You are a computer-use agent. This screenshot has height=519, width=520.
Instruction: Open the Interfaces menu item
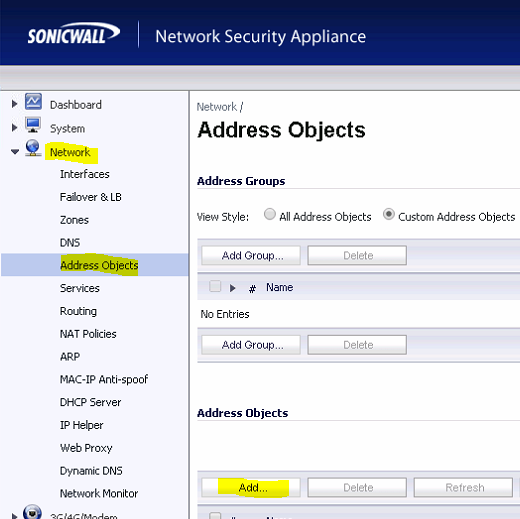(x=85, y=174)
